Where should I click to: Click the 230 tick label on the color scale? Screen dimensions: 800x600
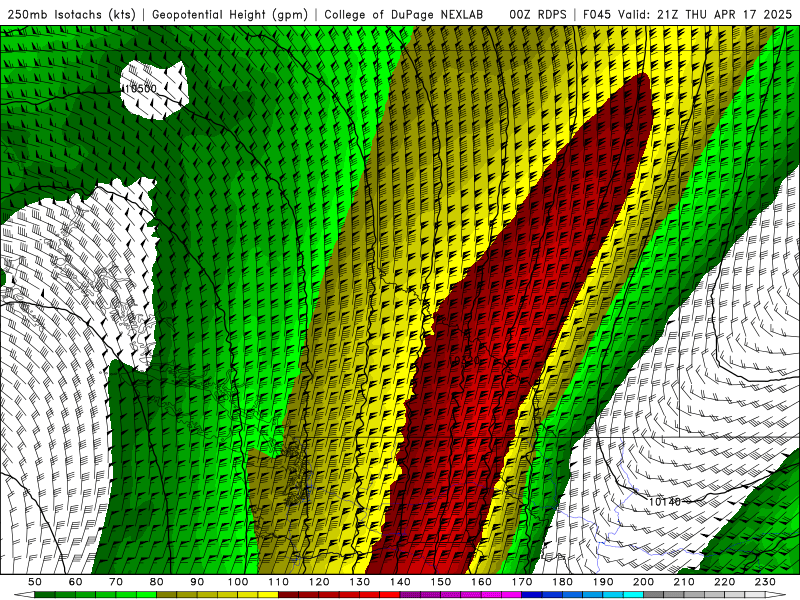point(765,582)
